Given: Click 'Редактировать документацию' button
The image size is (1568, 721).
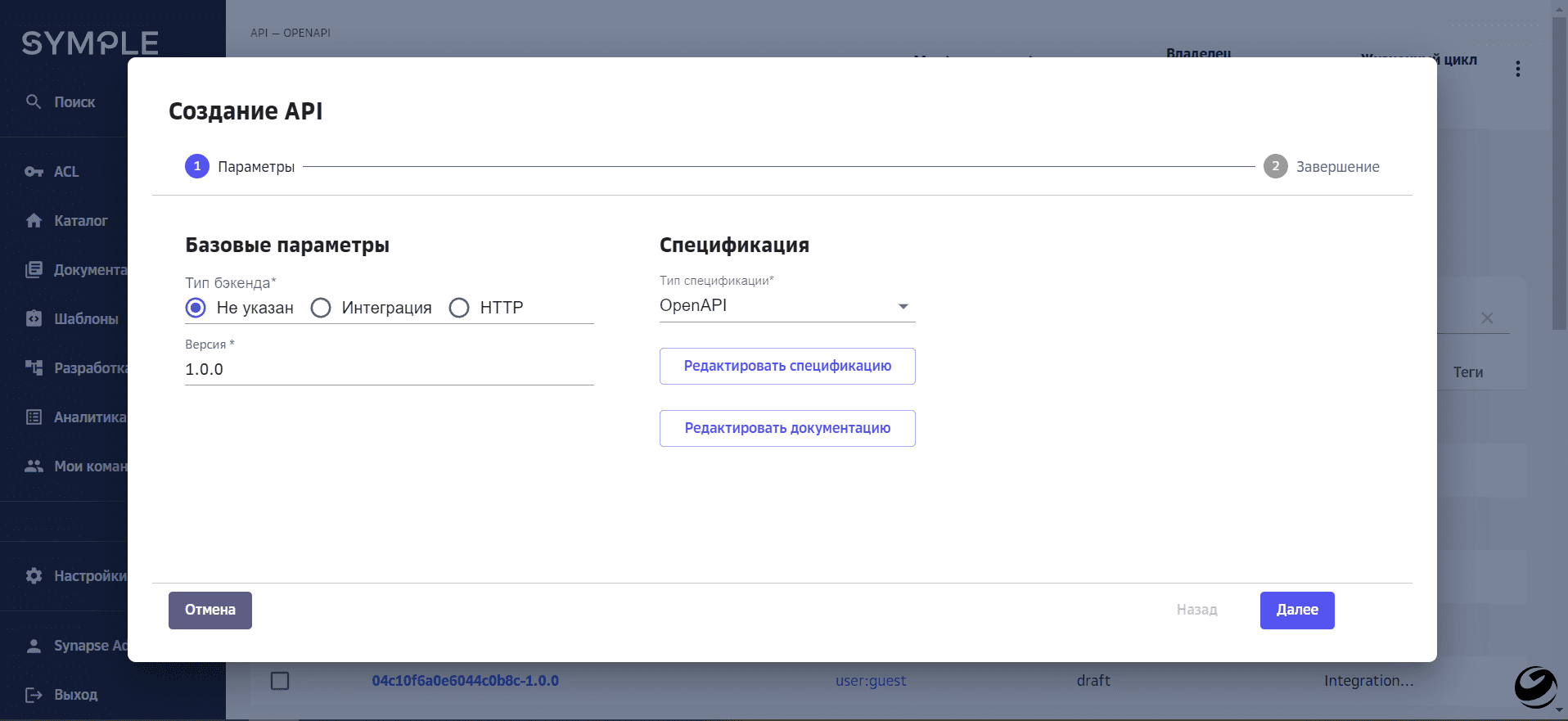Looking at the screenshot, I should 787,428.
